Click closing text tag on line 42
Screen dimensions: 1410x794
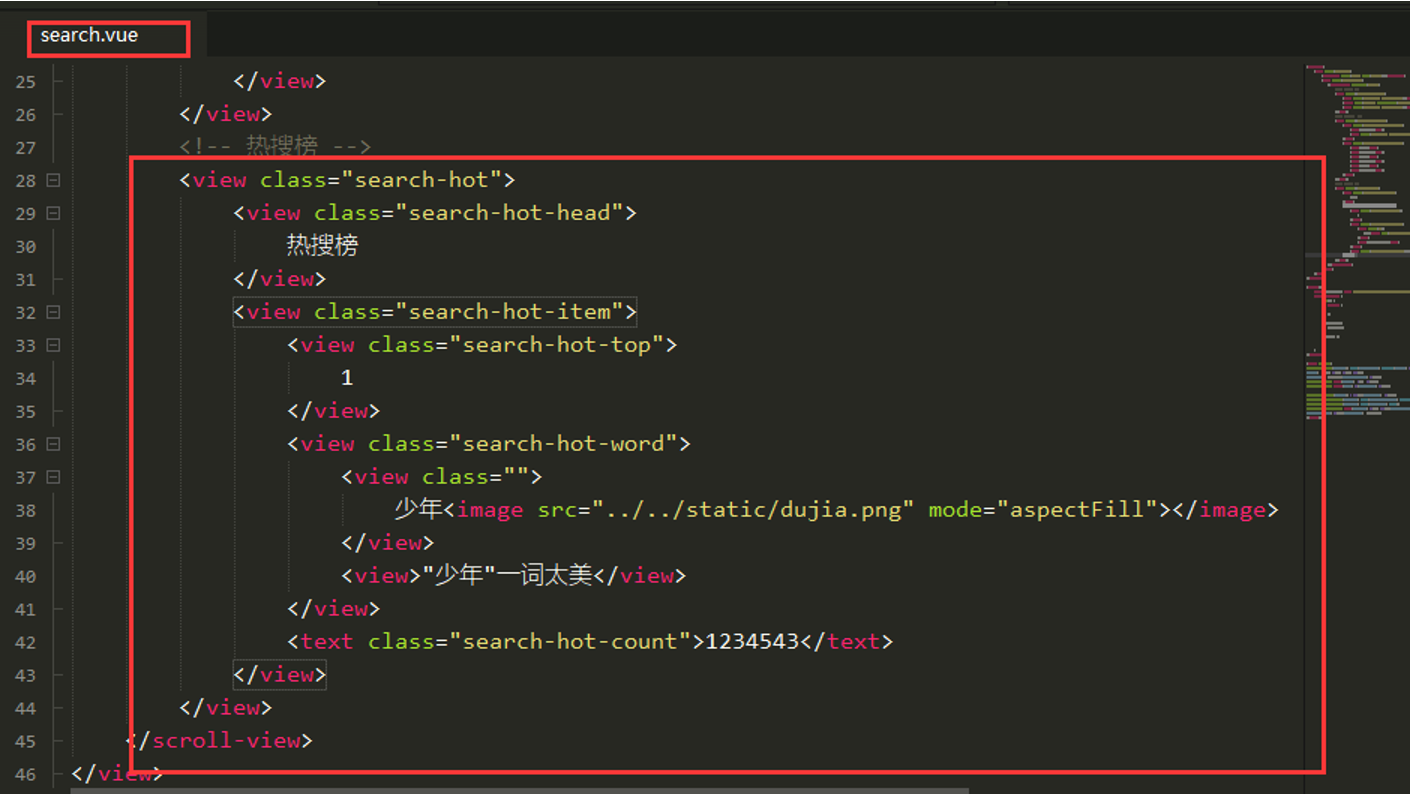tap(846, 642)
